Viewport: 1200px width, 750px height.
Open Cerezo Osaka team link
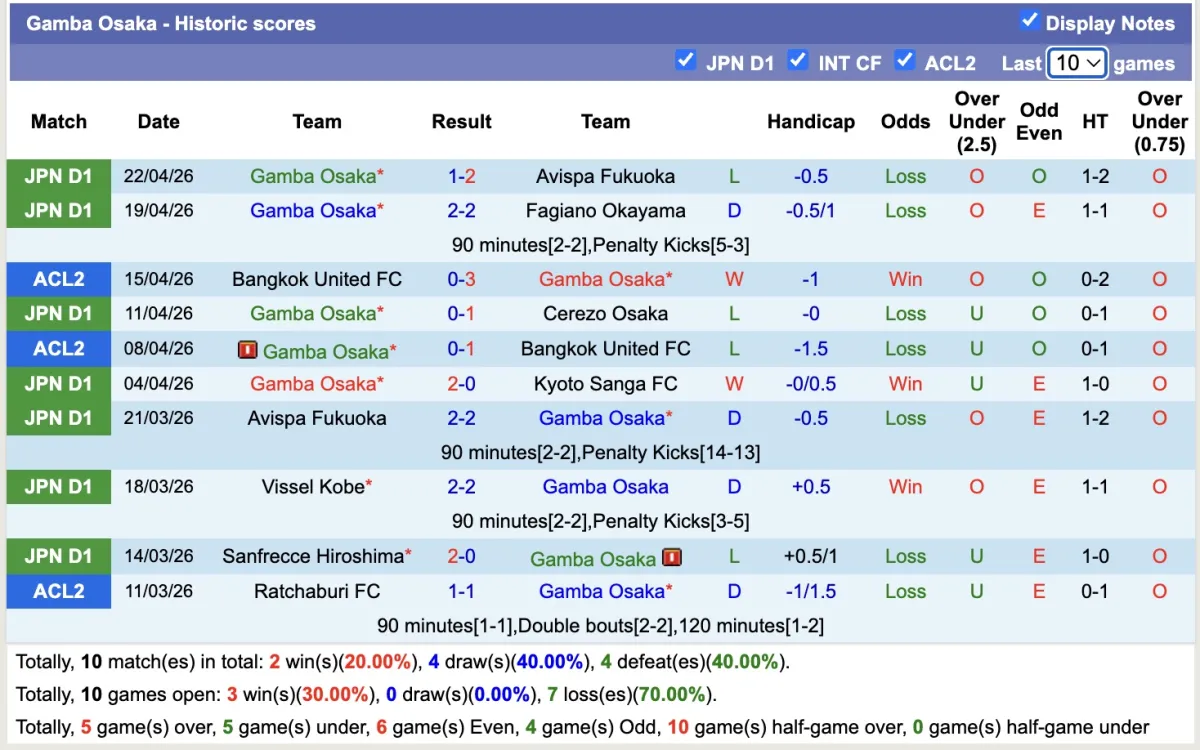point(605,314)
